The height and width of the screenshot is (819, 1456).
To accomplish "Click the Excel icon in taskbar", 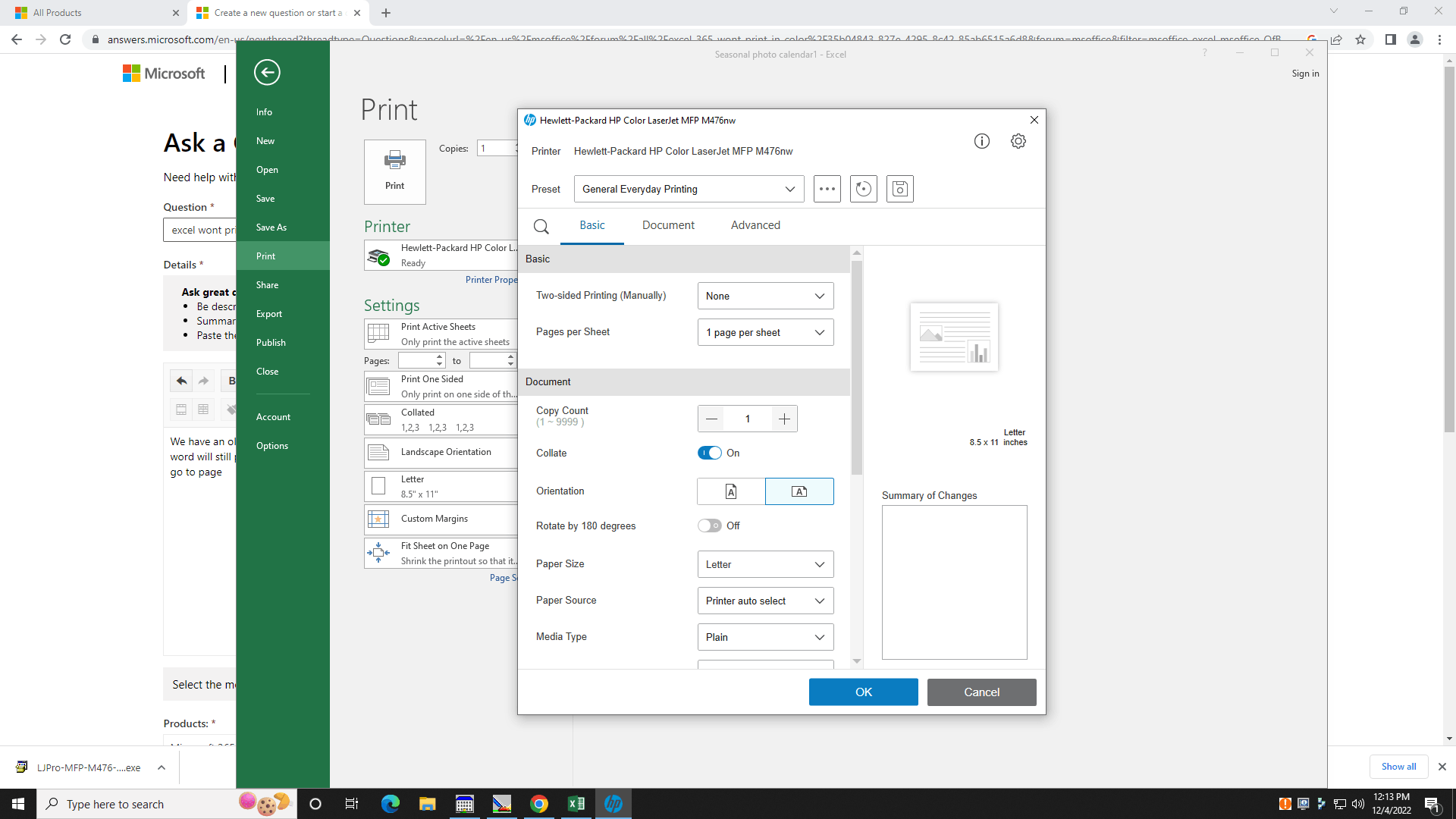I will pyautogui.click(x=577, y=804).
